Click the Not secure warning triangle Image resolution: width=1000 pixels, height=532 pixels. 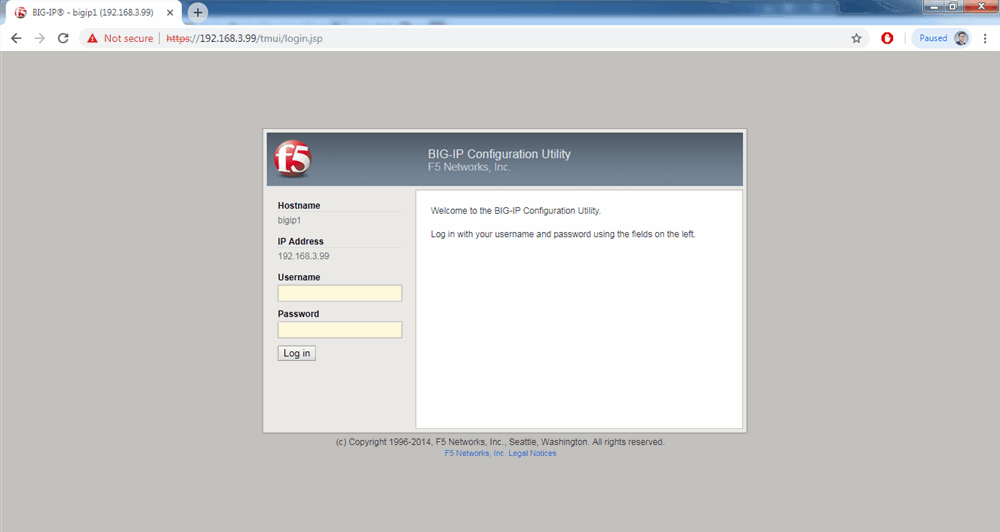92,38
